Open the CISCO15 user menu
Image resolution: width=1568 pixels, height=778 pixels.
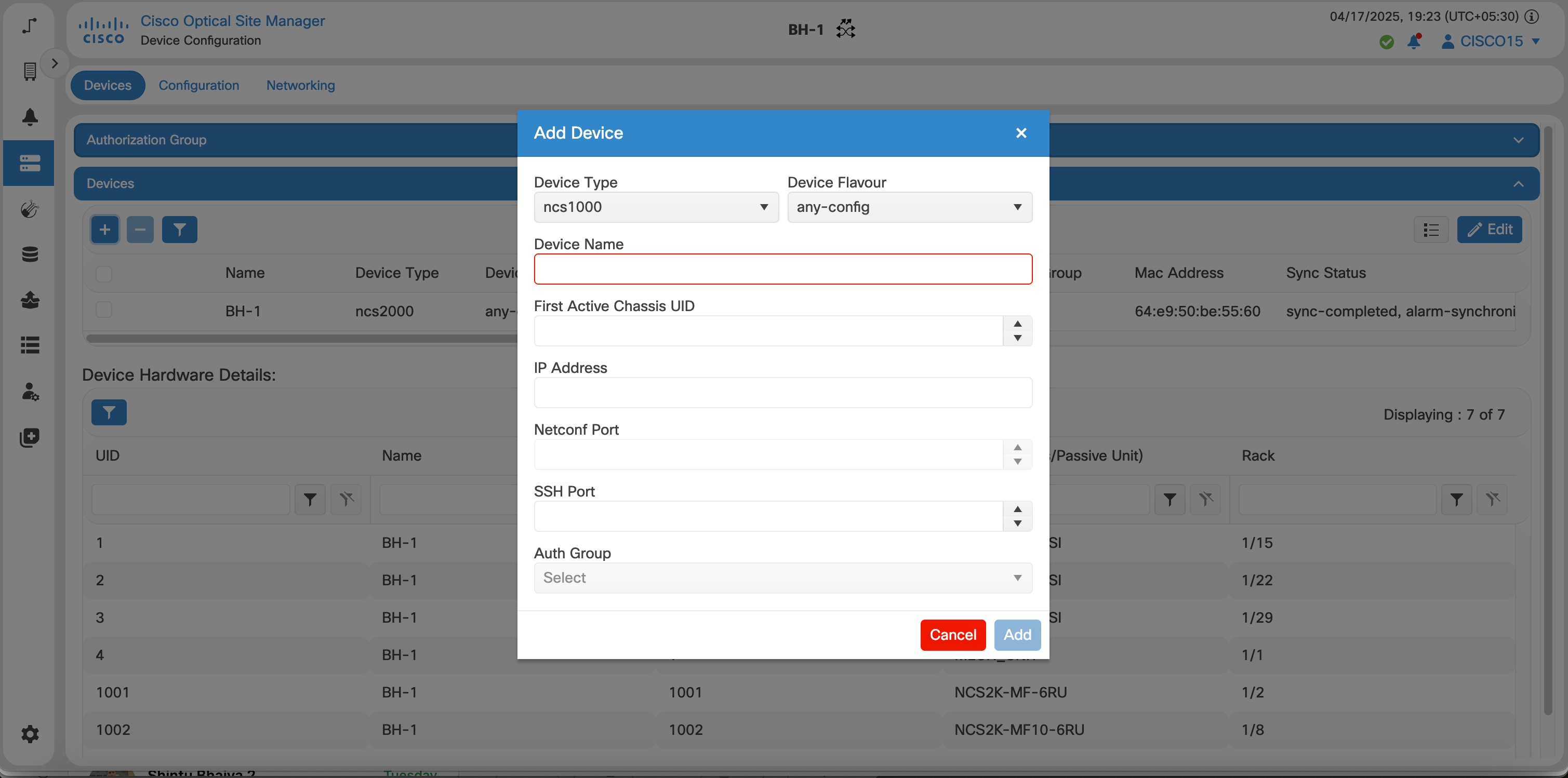(x=1491, y=42)
